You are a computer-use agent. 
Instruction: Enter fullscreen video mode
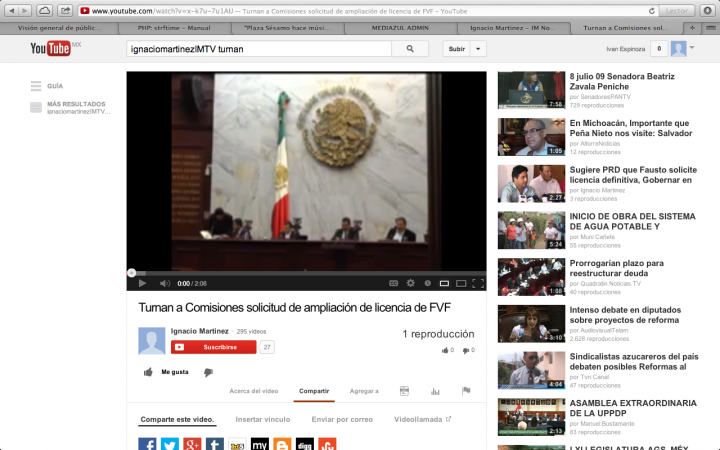point(478,284)
